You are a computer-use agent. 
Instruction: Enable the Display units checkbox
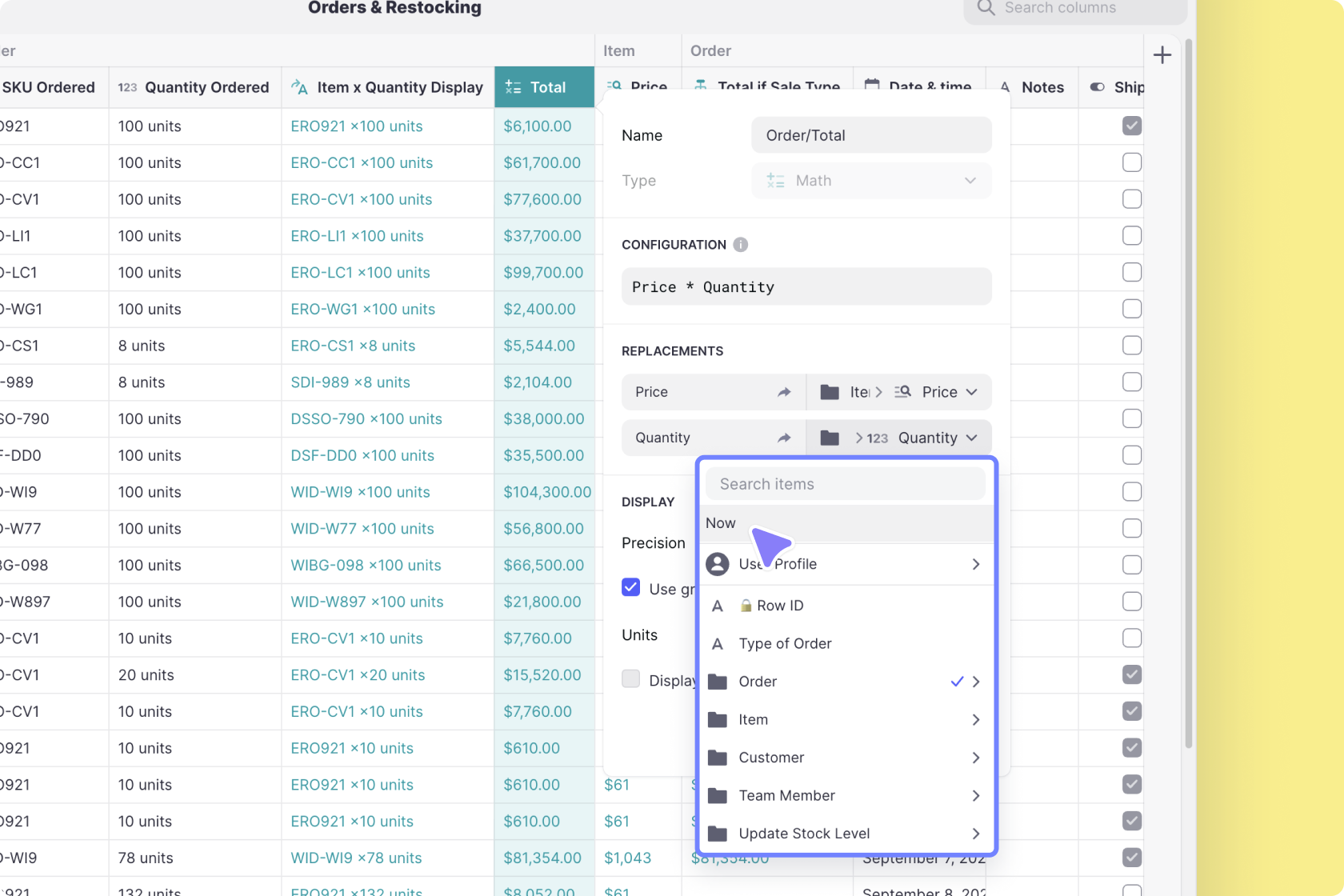631,679
